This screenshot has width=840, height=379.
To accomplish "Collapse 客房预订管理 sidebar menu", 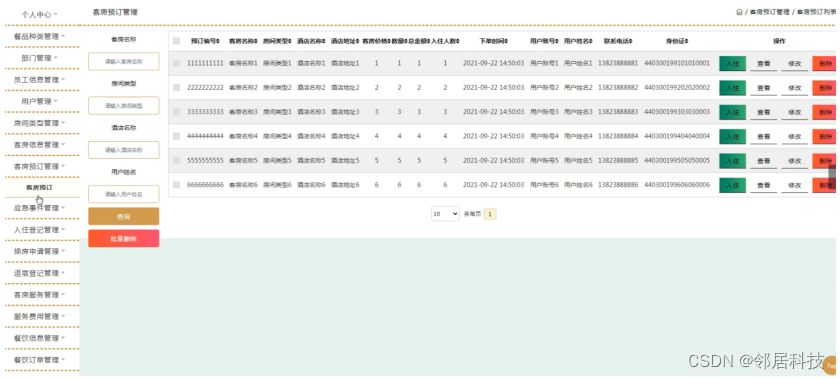I will click(40, 166).
